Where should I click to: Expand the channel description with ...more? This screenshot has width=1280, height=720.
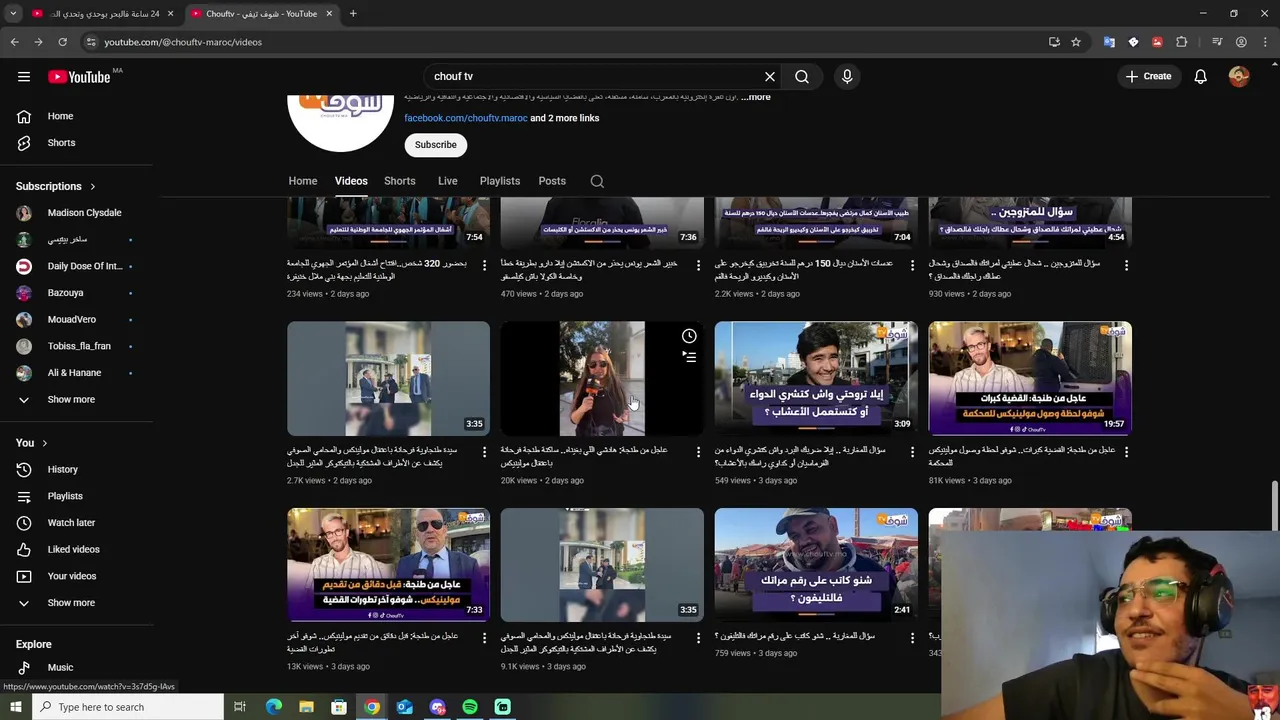point(756,97)
